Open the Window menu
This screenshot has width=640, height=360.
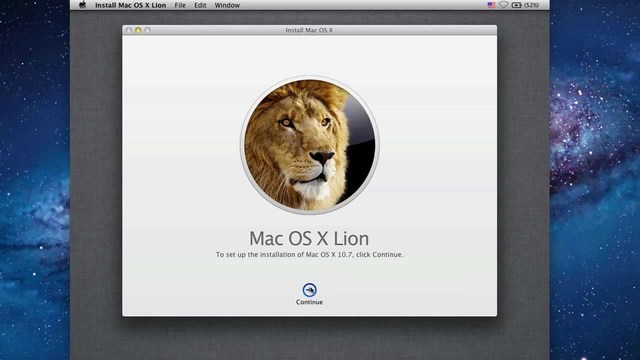tap(227, 5)
